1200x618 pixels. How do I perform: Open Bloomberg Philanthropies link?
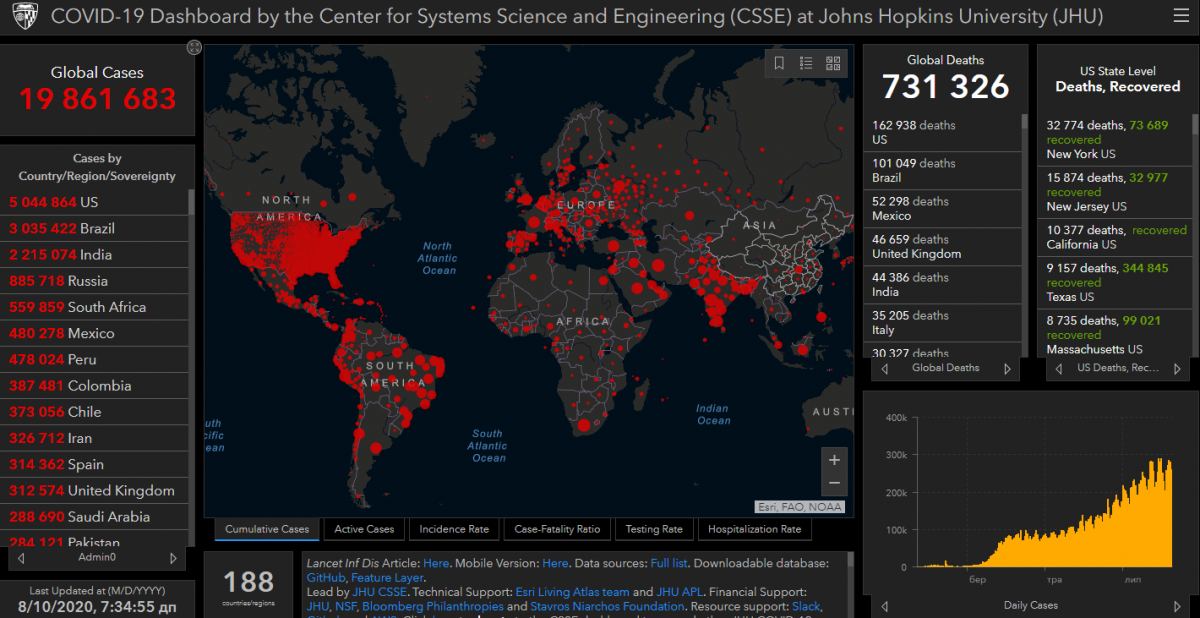pyautogui.click(x=433, y=606)
